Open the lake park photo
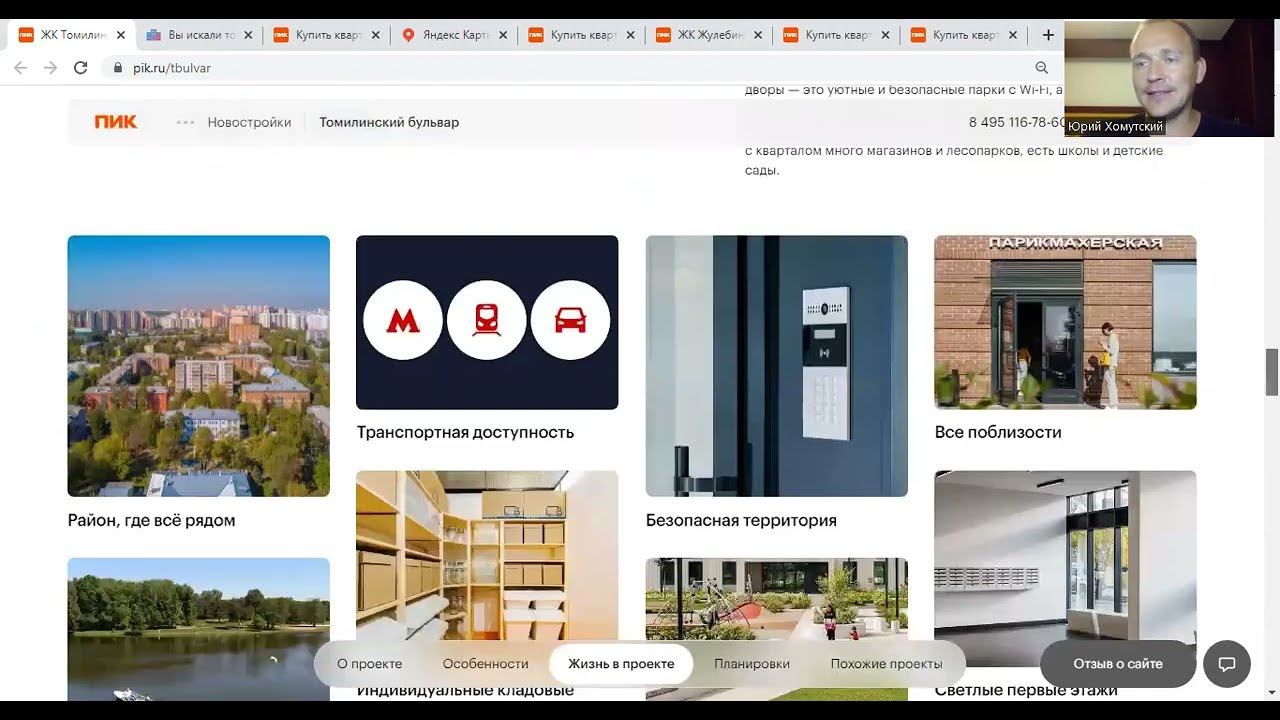This screenshot has width=1280, height=720. [x=198, y=629]
